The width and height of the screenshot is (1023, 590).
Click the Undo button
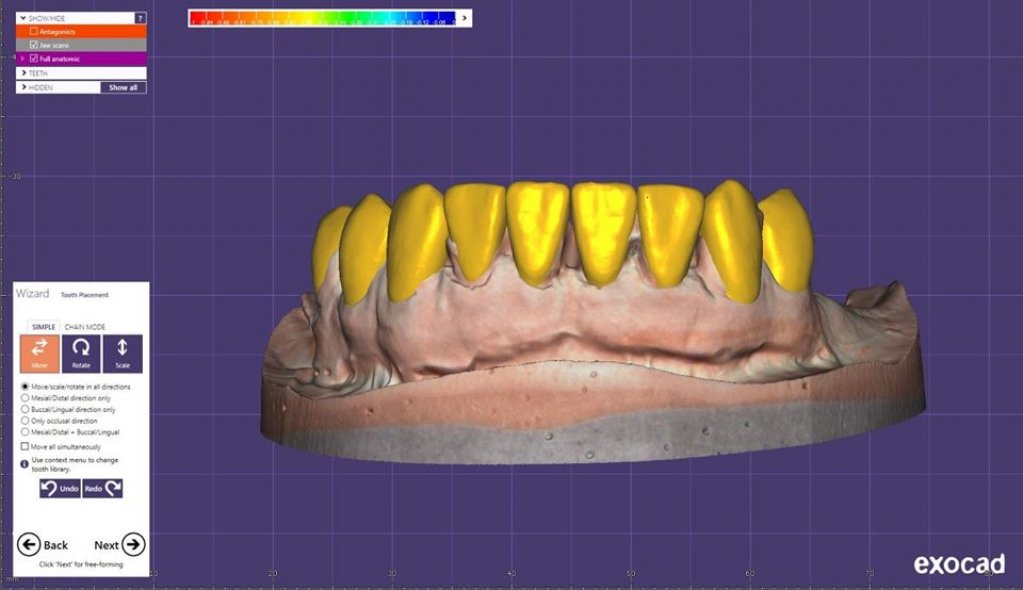pyautogui.click(x=59, y=488)
